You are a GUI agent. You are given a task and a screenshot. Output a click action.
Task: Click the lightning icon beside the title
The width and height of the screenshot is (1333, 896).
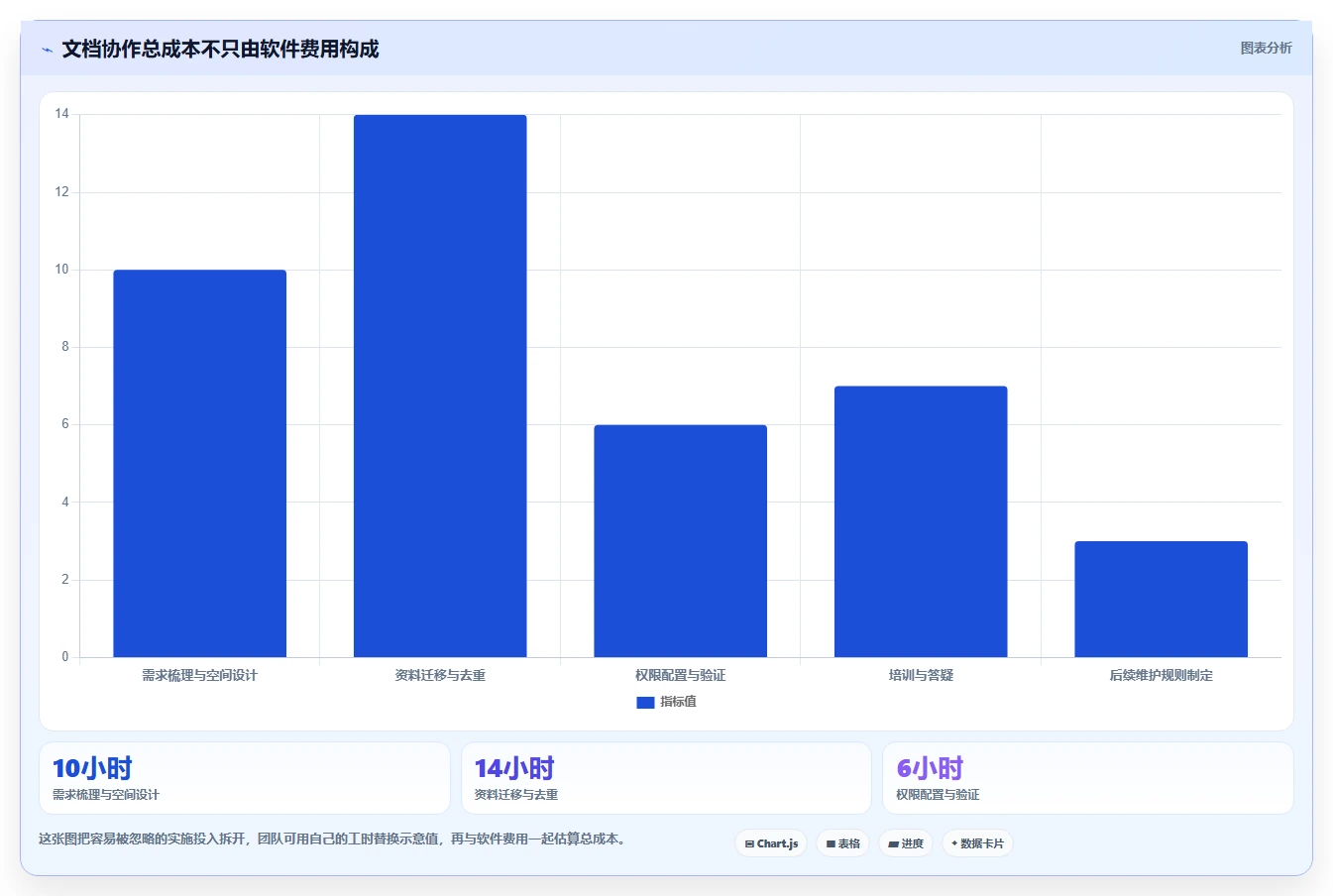pyautogui.click(x=47, y=50)
